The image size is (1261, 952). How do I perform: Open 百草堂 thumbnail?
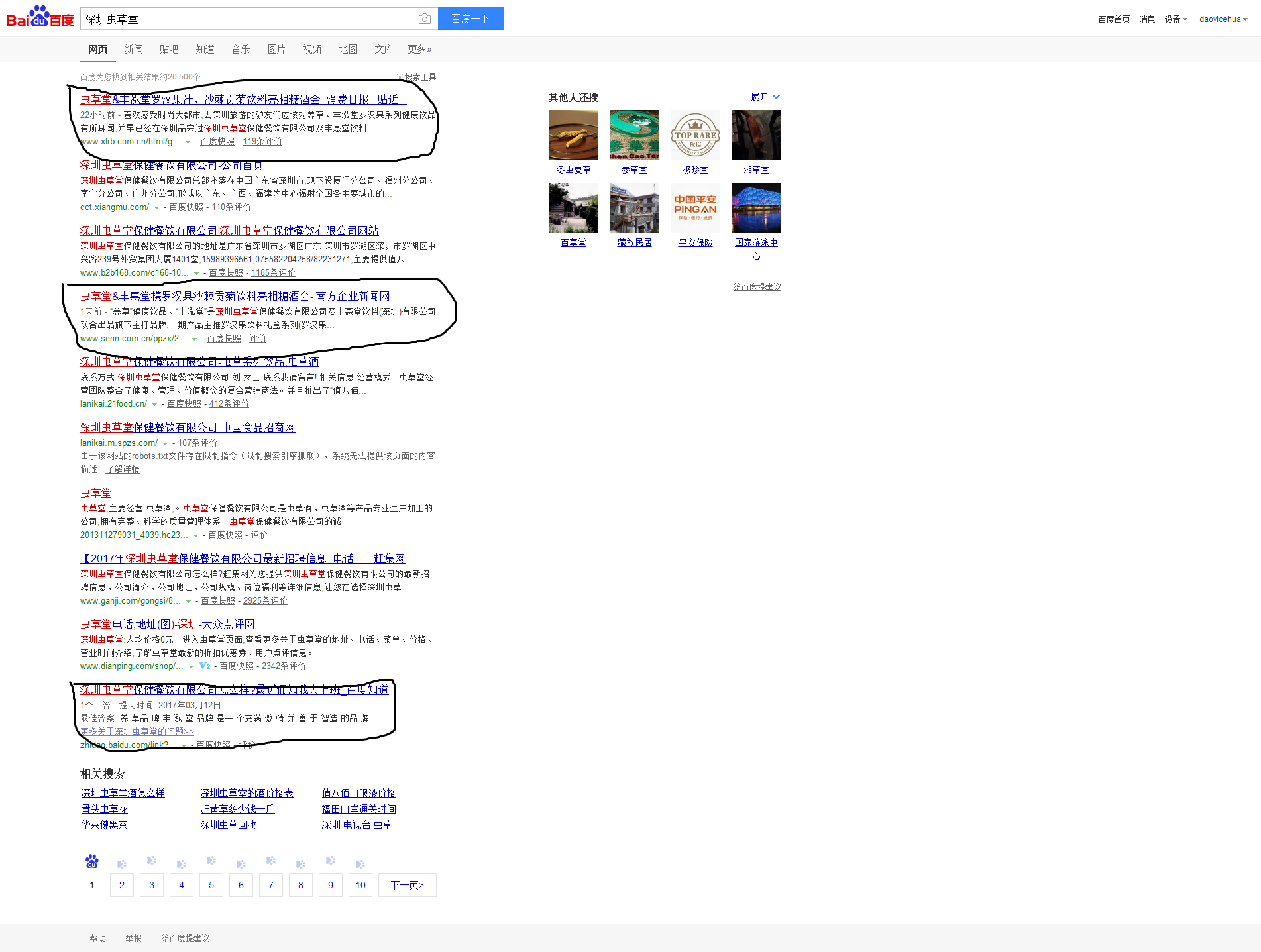pos(573,208)
